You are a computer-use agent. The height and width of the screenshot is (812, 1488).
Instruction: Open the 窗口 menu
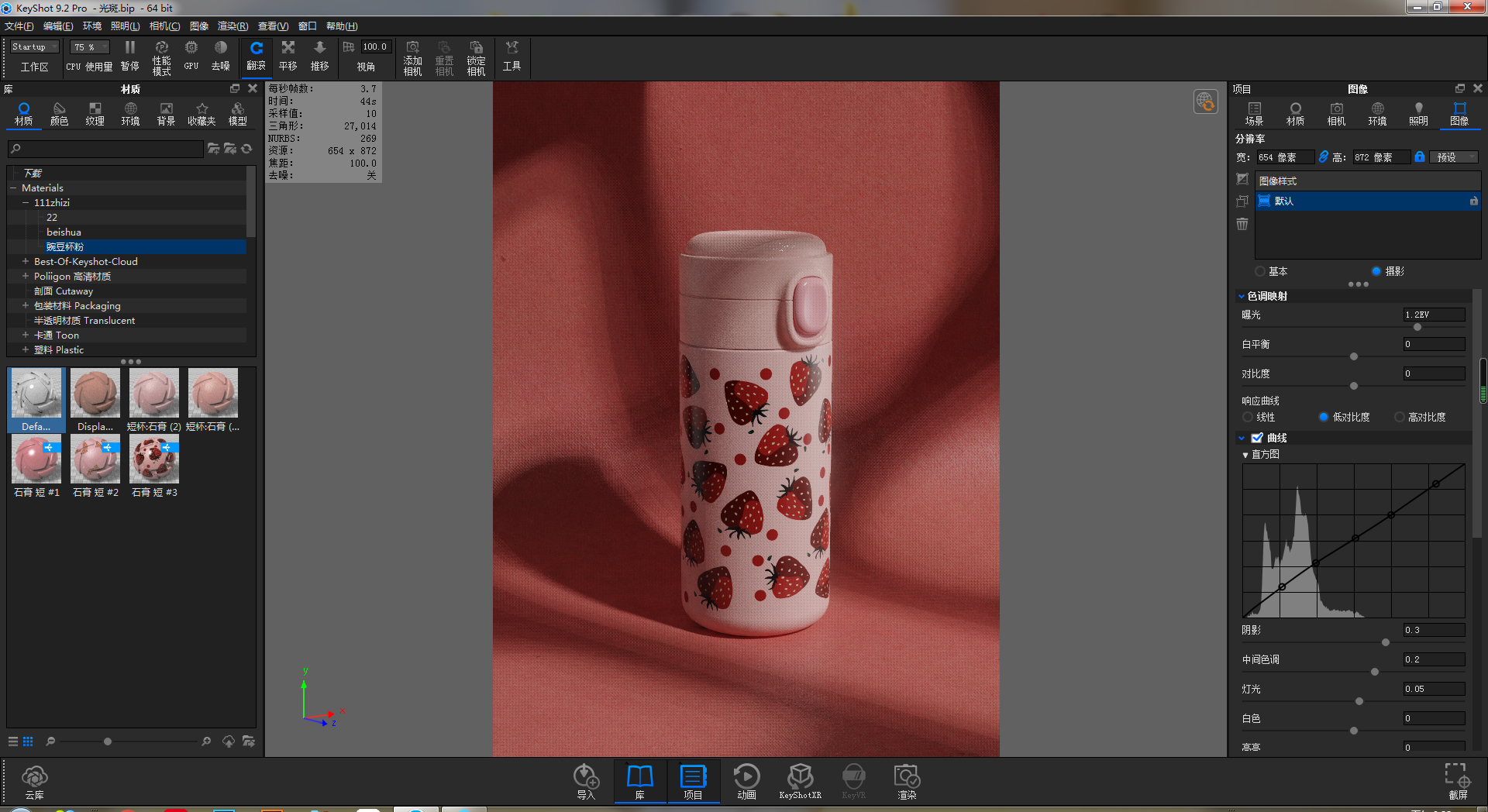[x=307, y=26]
